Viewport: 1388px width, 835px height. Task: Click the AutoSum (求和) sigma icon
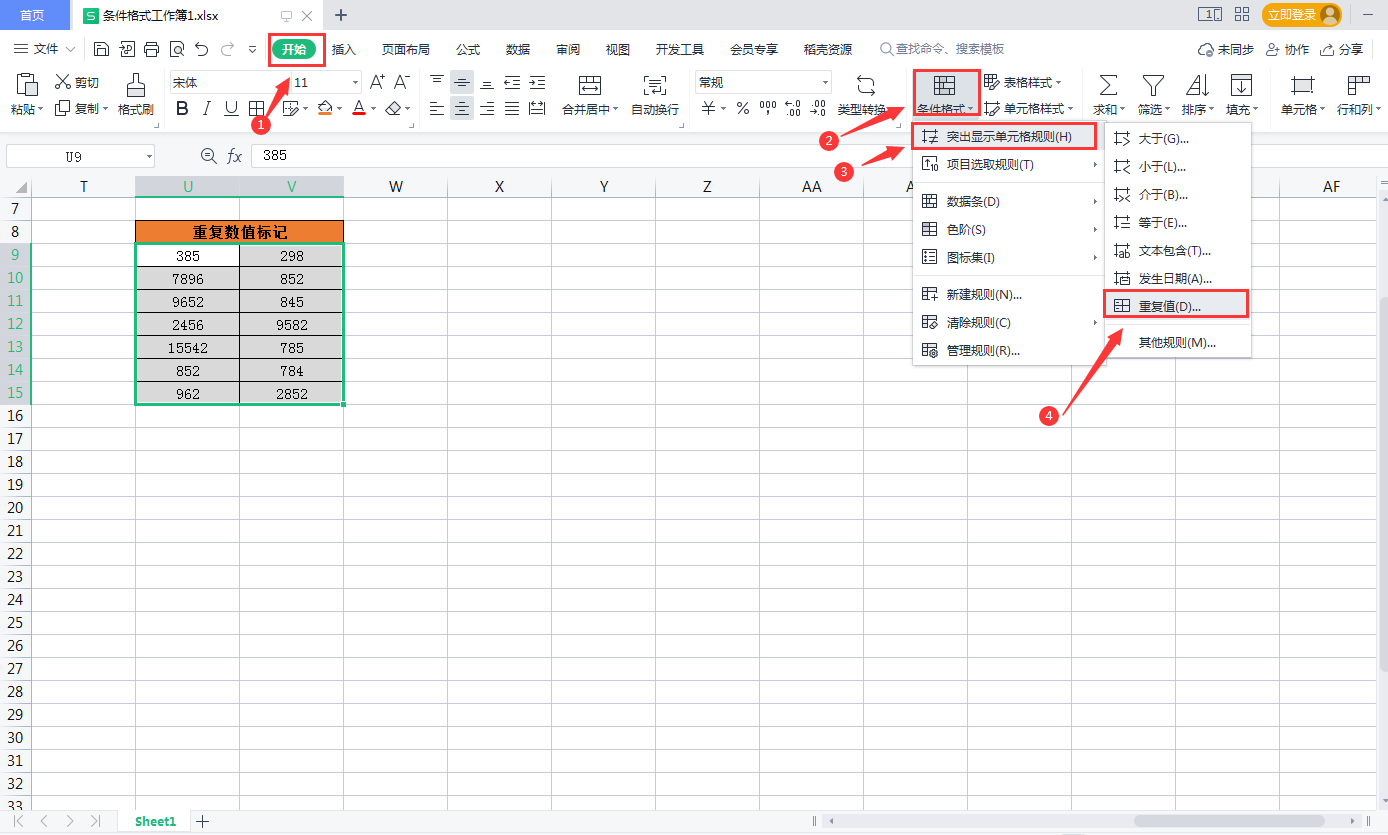(x=1108, y=84)
